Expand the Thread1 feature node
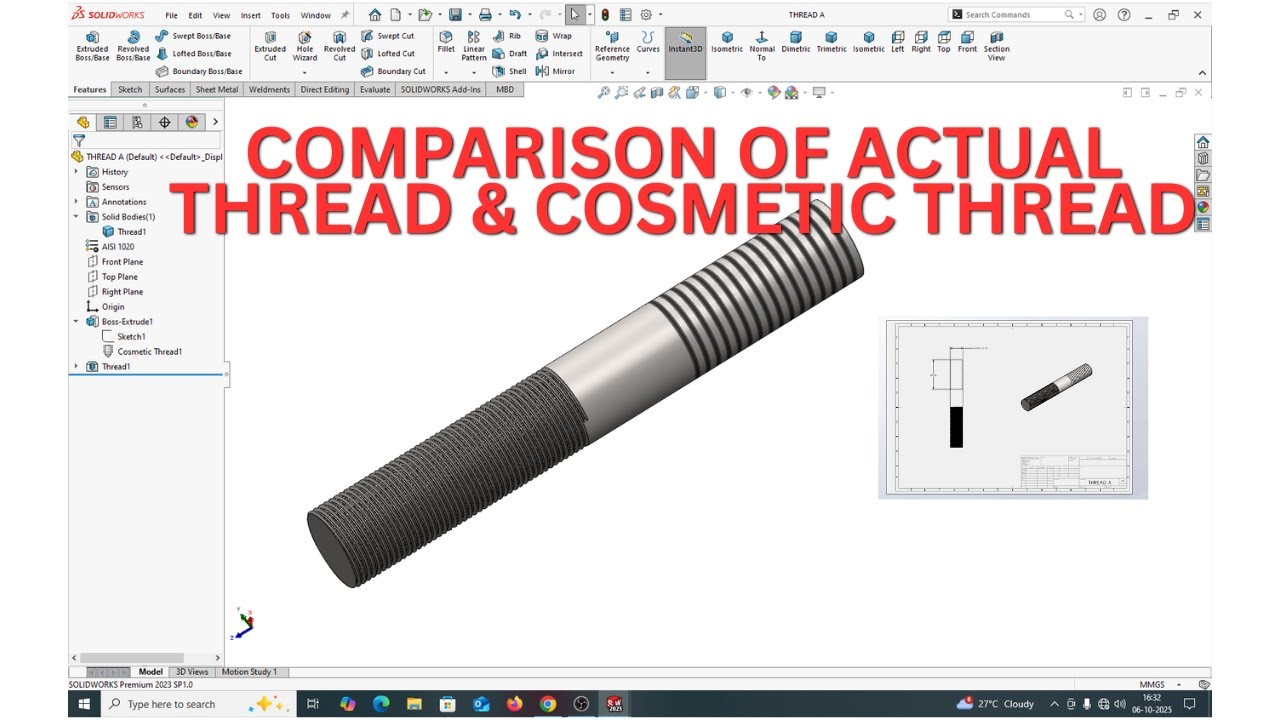This screenshot has width=1280, height=720. tap(77, 367)
